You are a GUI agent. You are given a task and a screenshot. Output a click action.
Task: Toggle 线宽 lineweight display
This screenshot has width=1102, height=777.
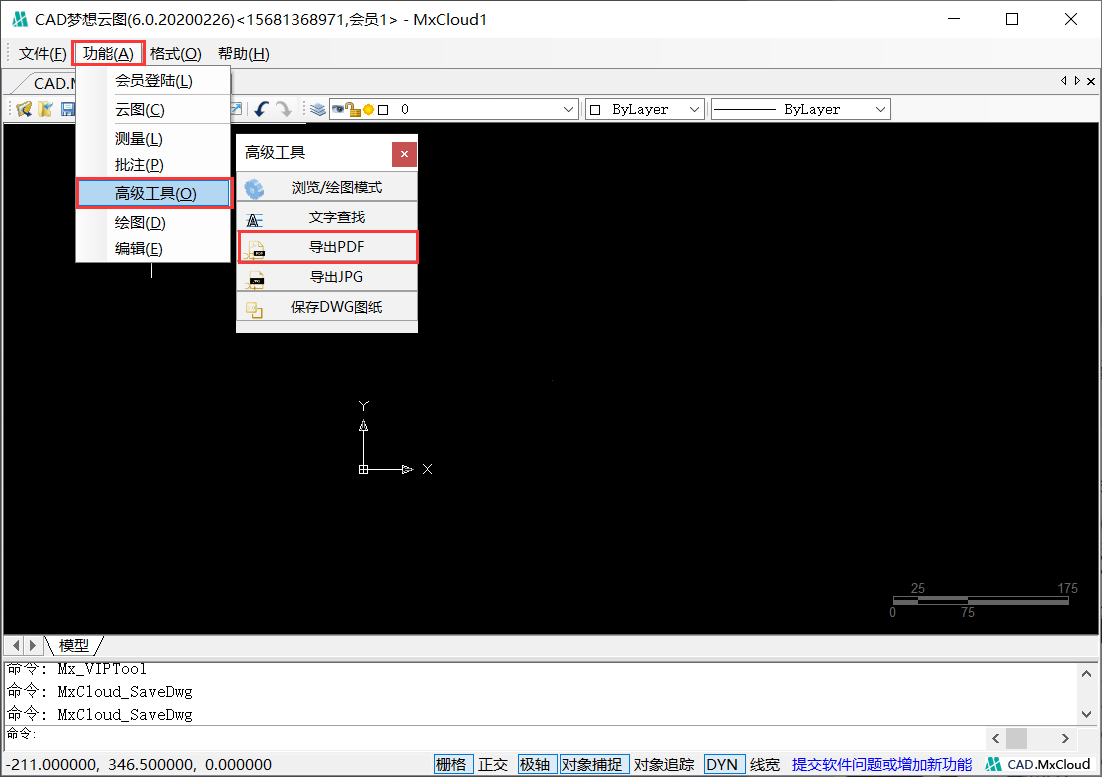[x=765, y=764]
